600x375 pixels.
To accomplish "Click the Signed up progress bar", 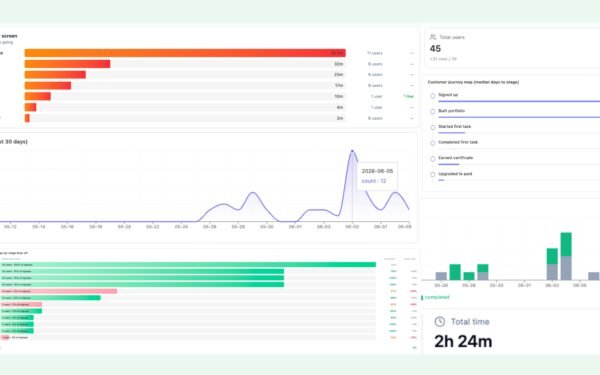I will (519, 101).
